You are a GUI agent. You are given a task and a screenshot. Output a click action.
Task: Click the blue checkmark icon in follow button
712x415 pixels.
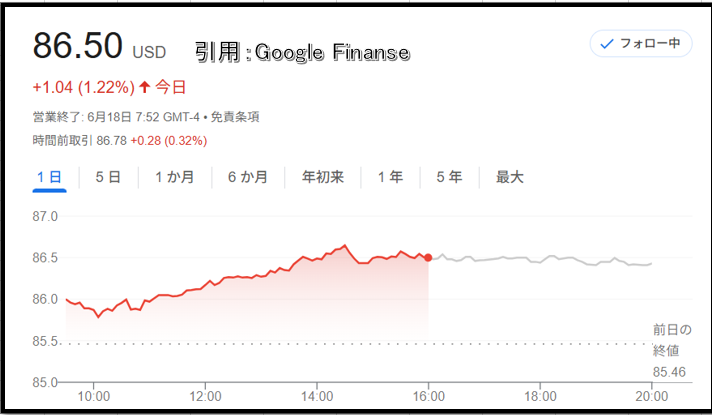[x=607, y=44]
